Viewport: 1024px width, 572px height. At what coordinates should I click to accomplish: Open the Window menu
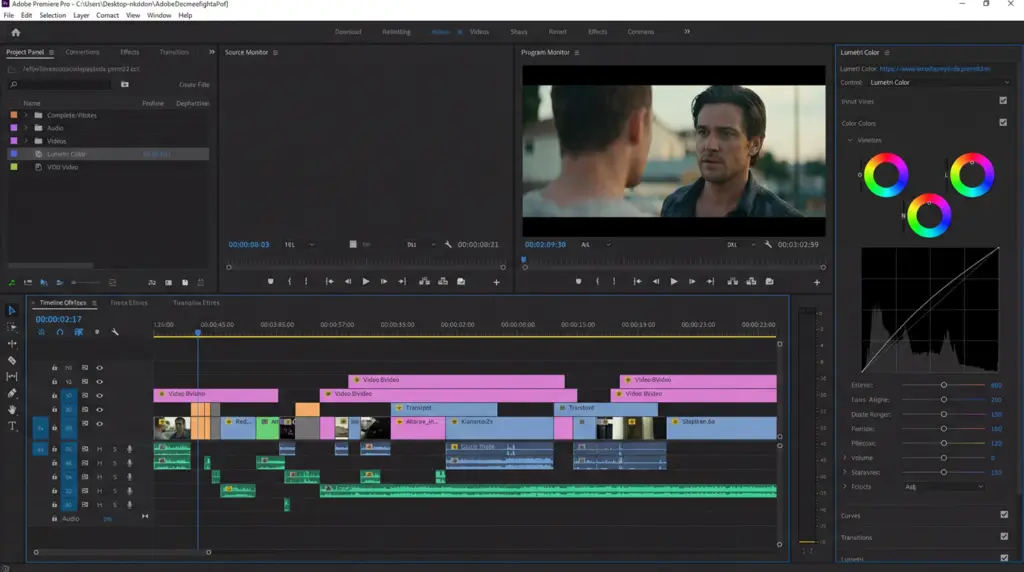point(159,15)
